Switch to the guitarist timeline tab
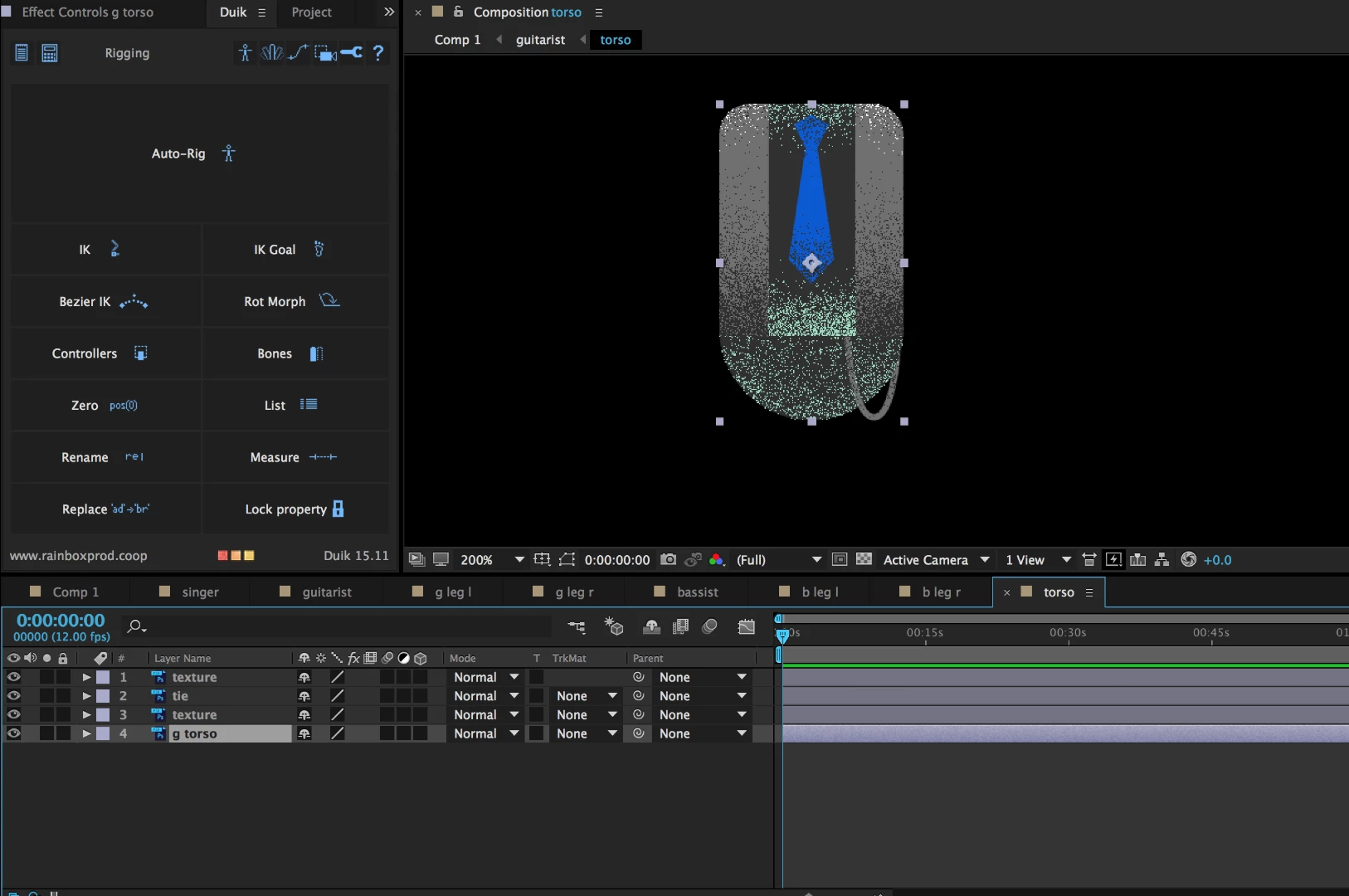This screenshot has width=1349, height=896. pyautogui.click(x=327, y=592)
